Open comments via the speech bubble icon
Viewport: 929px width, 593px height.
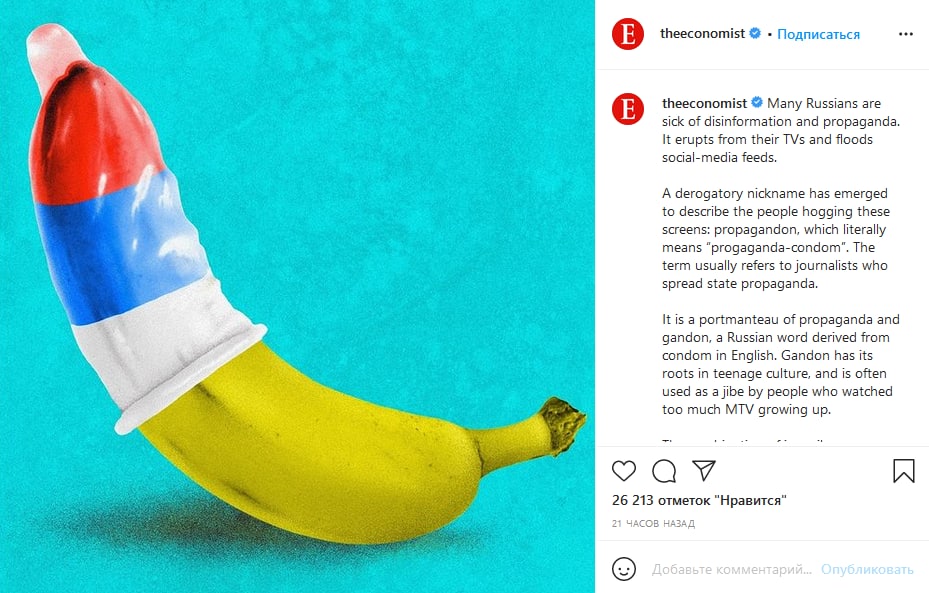tap(664, 471)
